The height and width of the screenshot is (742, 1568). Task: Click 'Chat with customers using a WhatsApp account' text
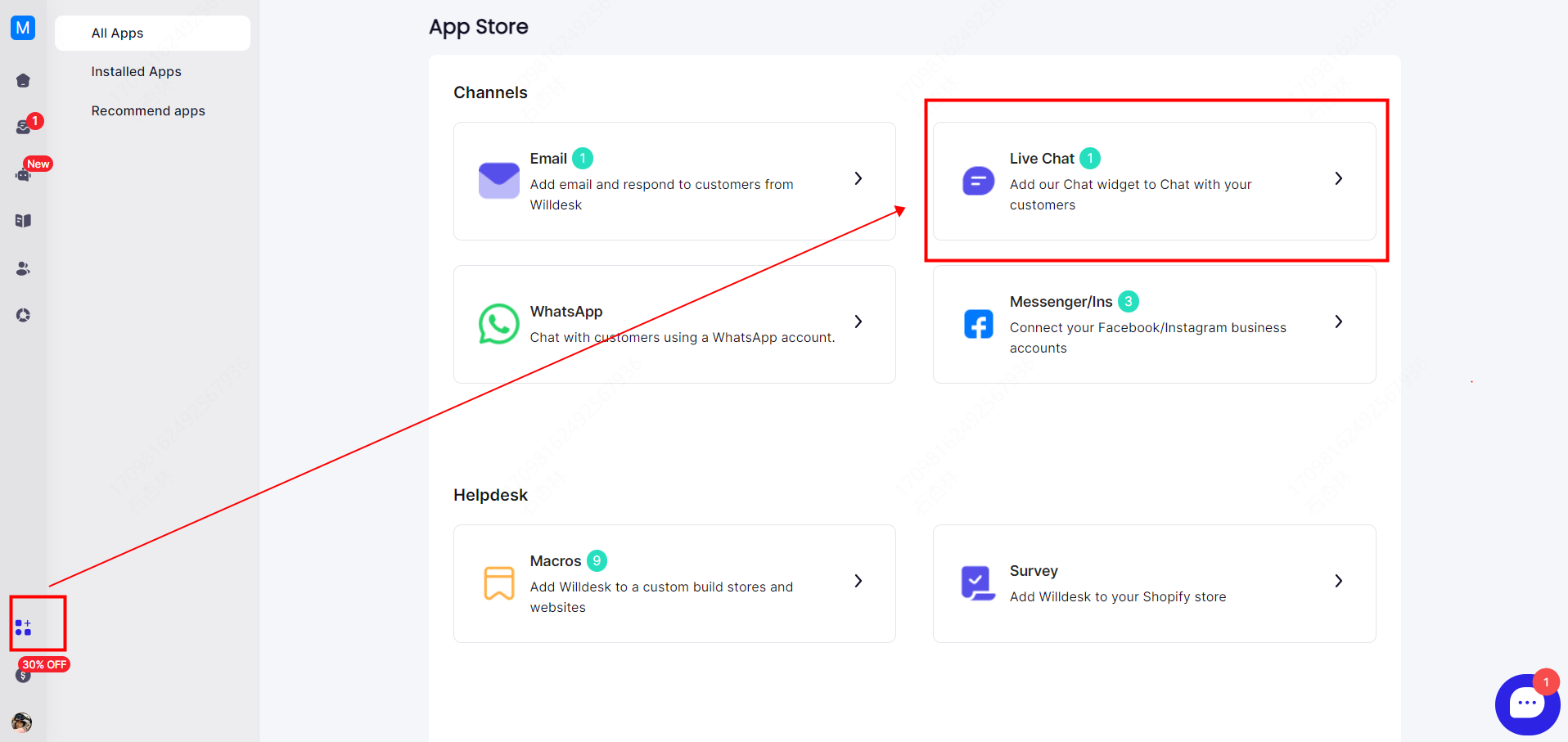[683, 338]
